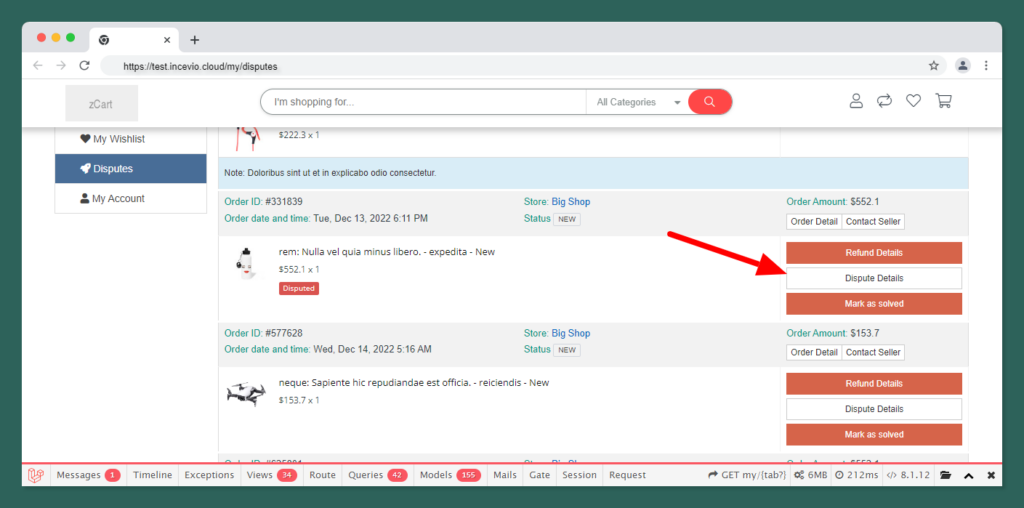Open the Messages debugbar tab

(87, 475)
